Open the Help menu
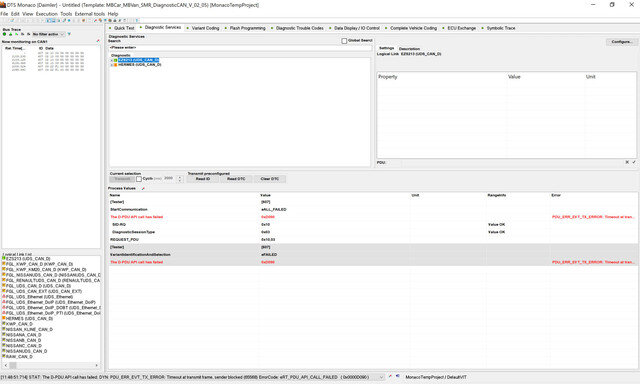640x384 pixels. coord(113,14)
